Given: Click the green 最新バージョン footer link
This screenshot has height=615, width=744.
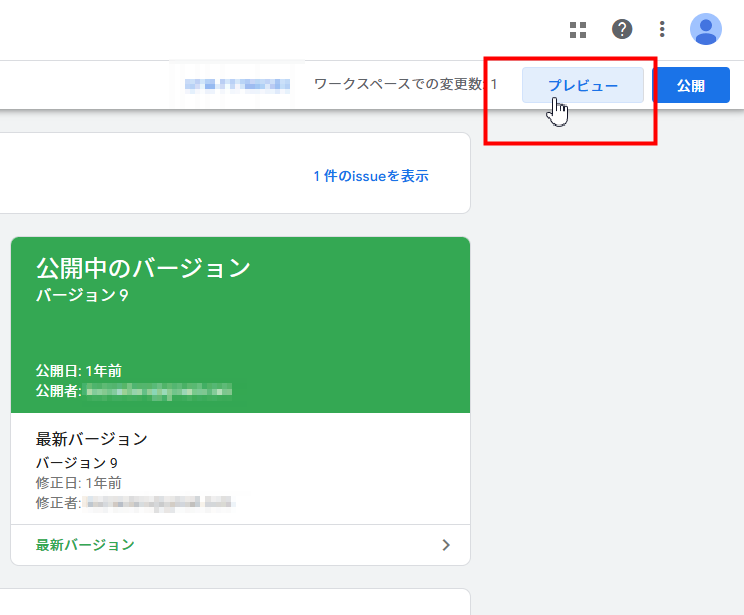Looking at the screenshot, I should pos(85,545).
